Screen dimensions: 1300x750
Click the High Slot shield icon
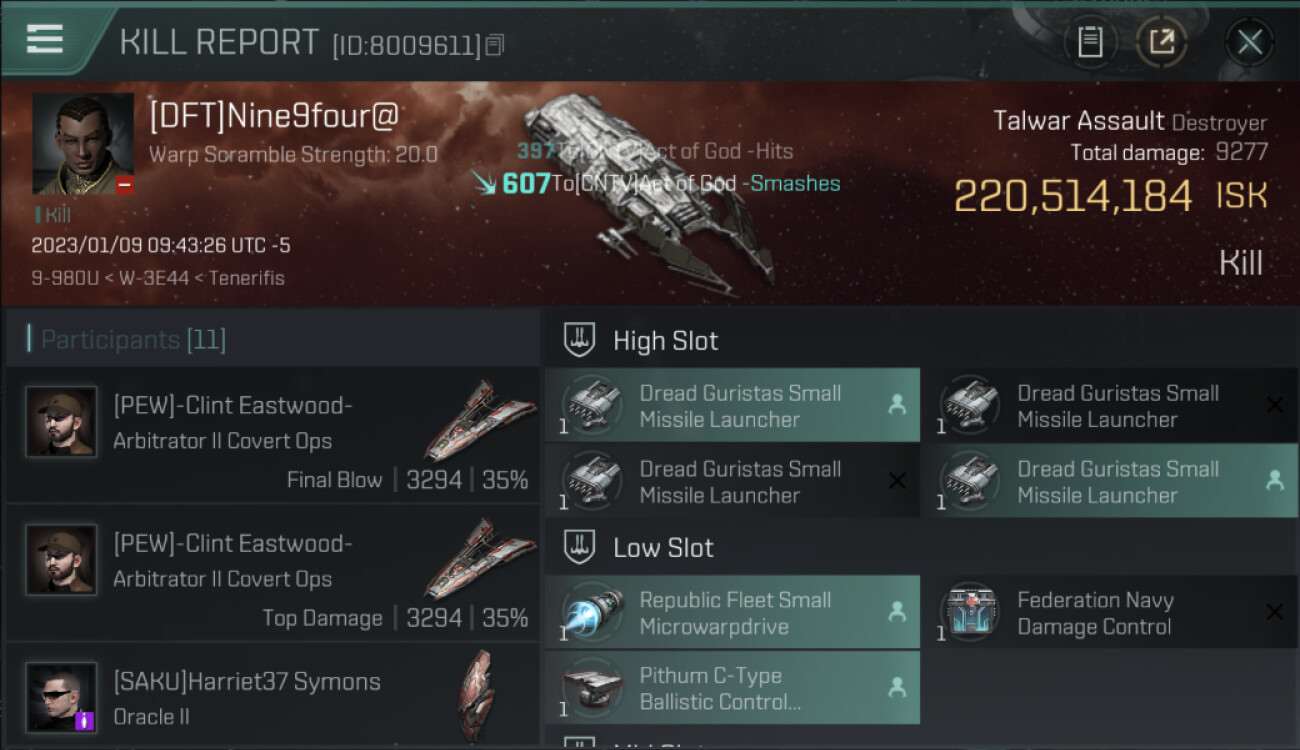tap(580, 340)
